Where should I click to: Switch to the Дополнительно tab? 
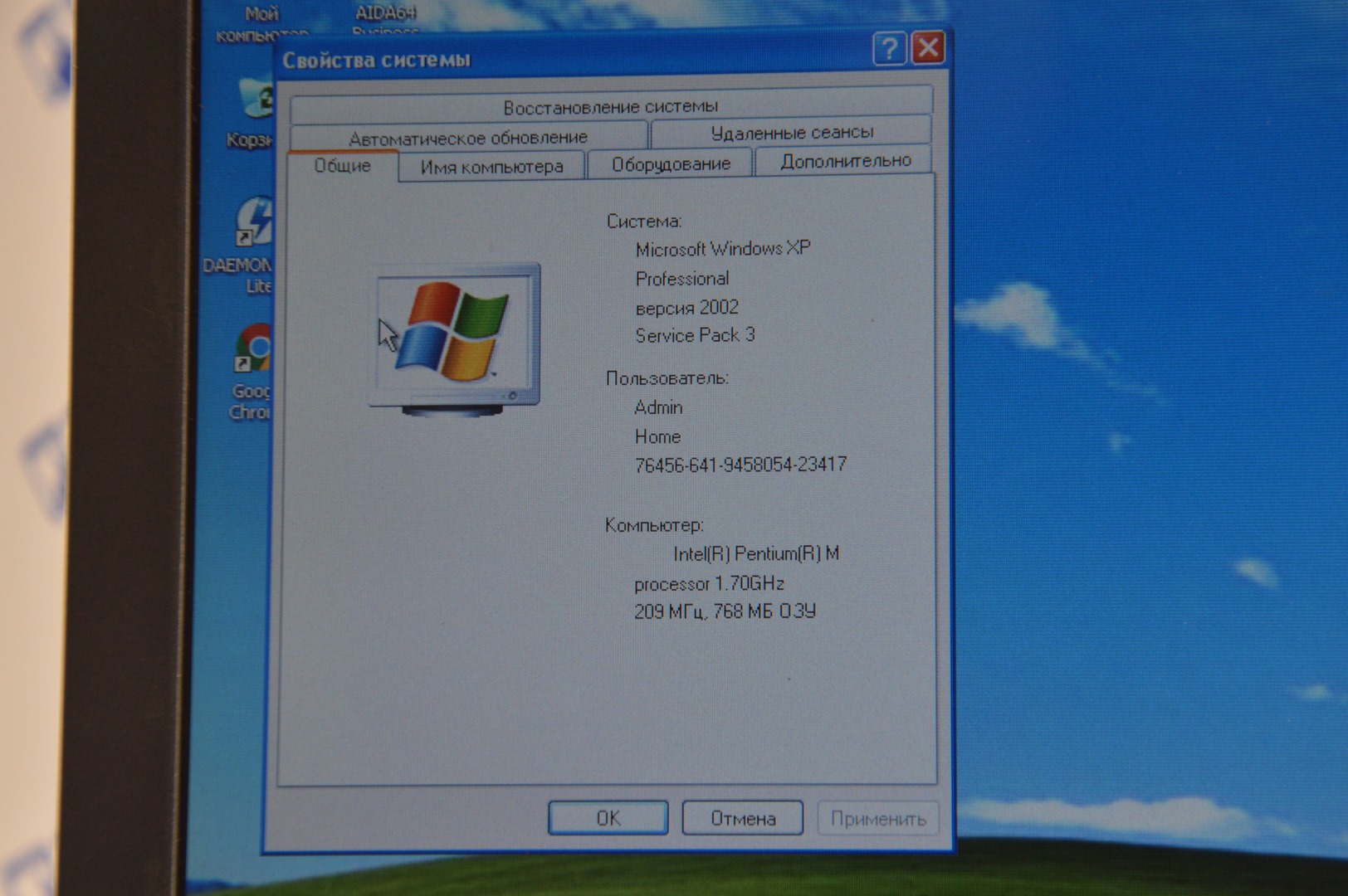pyautogui.click(x=845, y=161)
